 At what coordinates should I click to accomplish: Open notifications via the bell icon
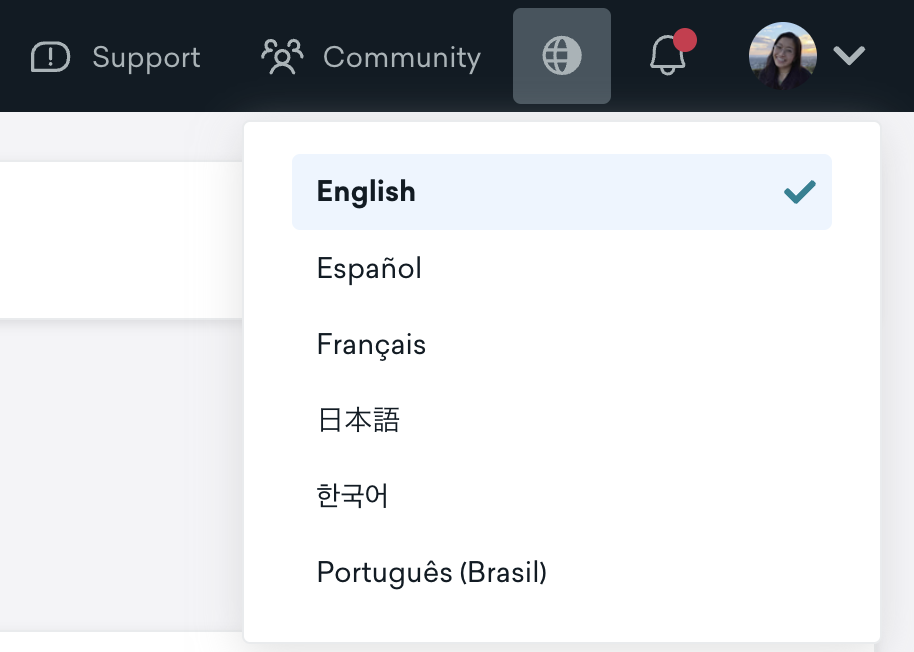[667, 55]
